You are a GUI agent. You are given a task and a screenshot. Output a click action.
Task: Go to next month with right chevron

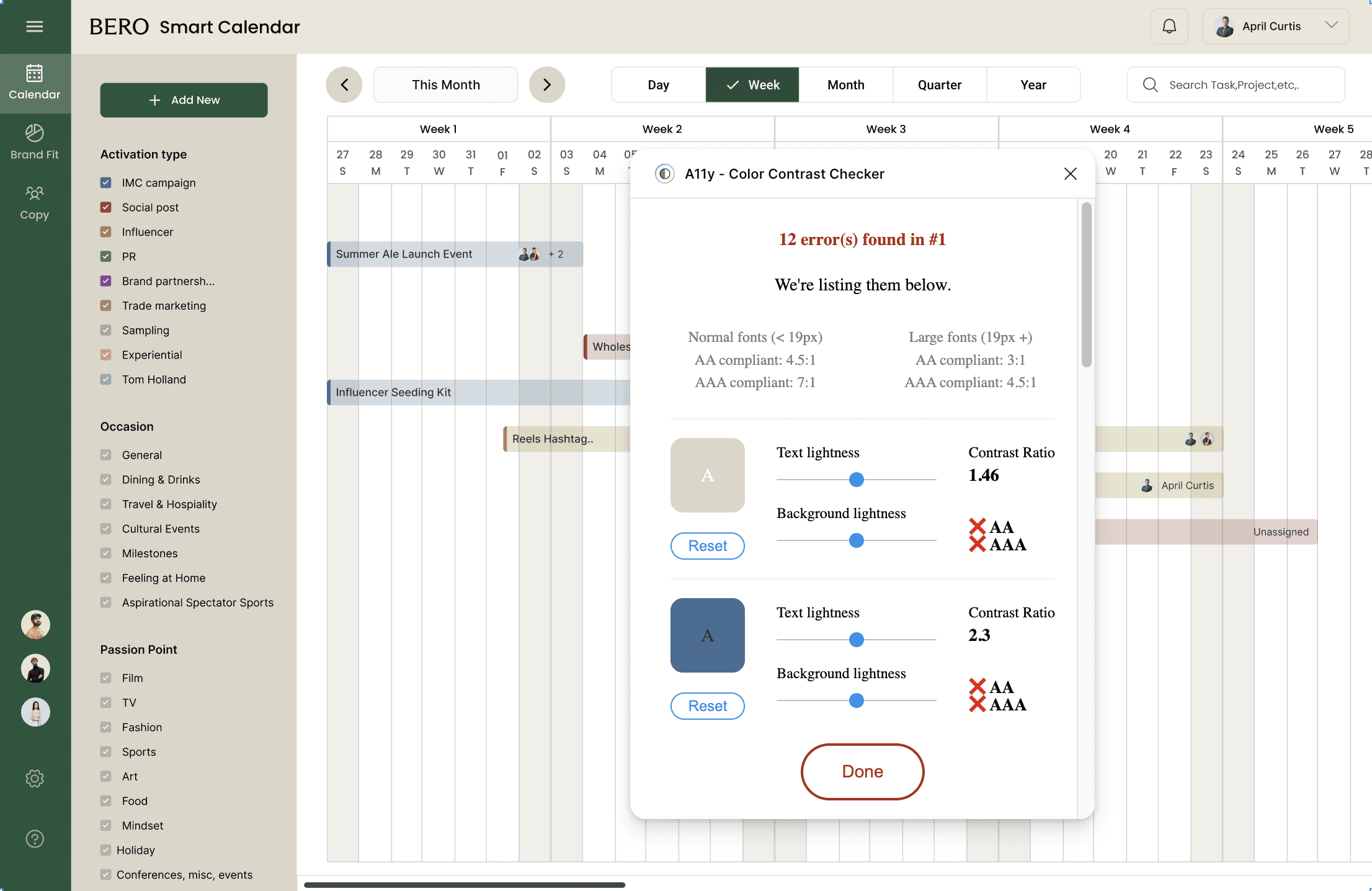[x=546, y=85]
